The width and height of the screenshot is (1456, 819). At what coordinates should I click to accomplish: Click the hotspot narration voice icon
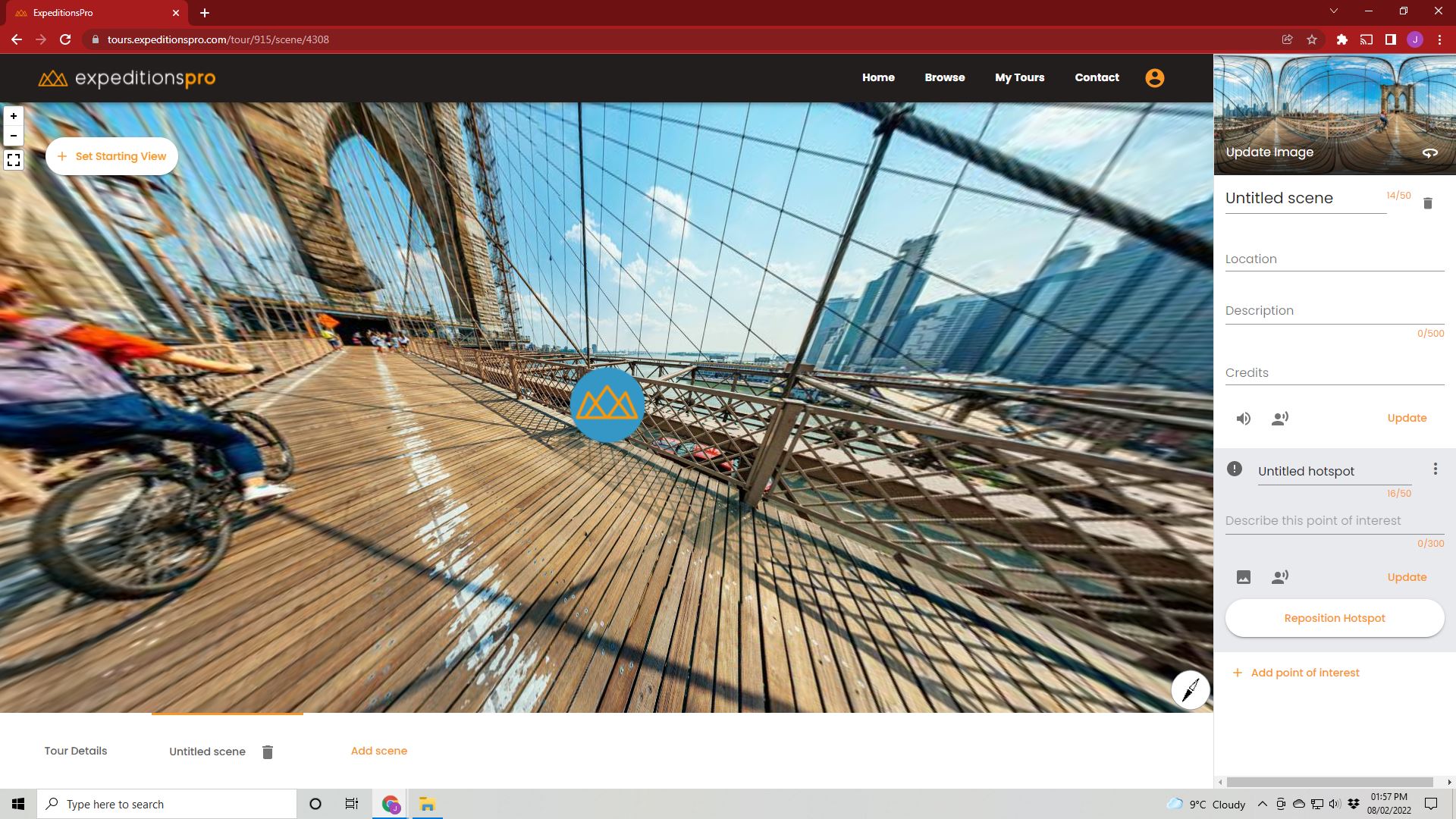(x=1280, y=578)
